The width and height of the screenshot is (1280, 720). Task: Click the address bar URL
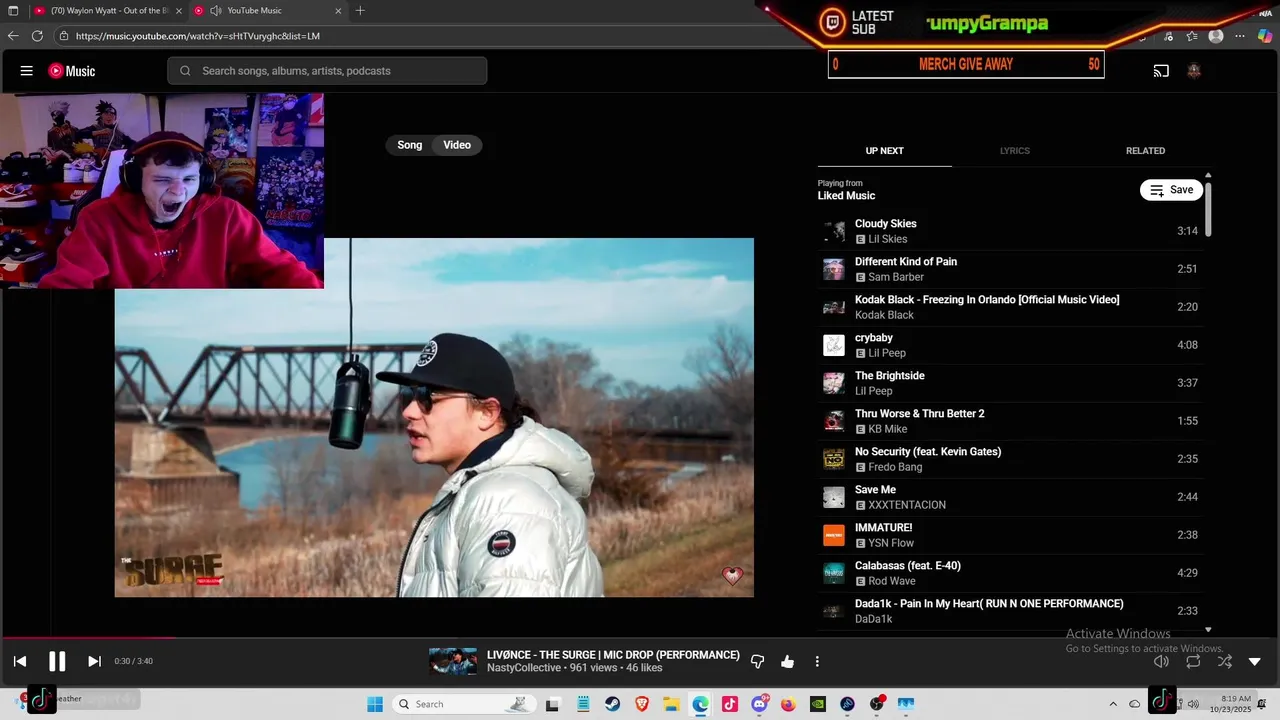(198, 36)
